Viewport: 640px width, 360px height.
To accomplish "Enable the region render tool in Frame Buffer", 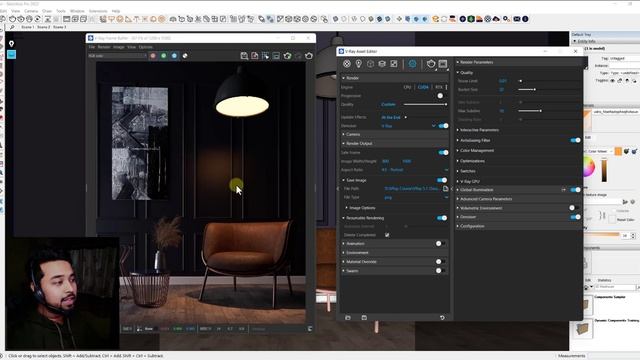I will [266, 56].
